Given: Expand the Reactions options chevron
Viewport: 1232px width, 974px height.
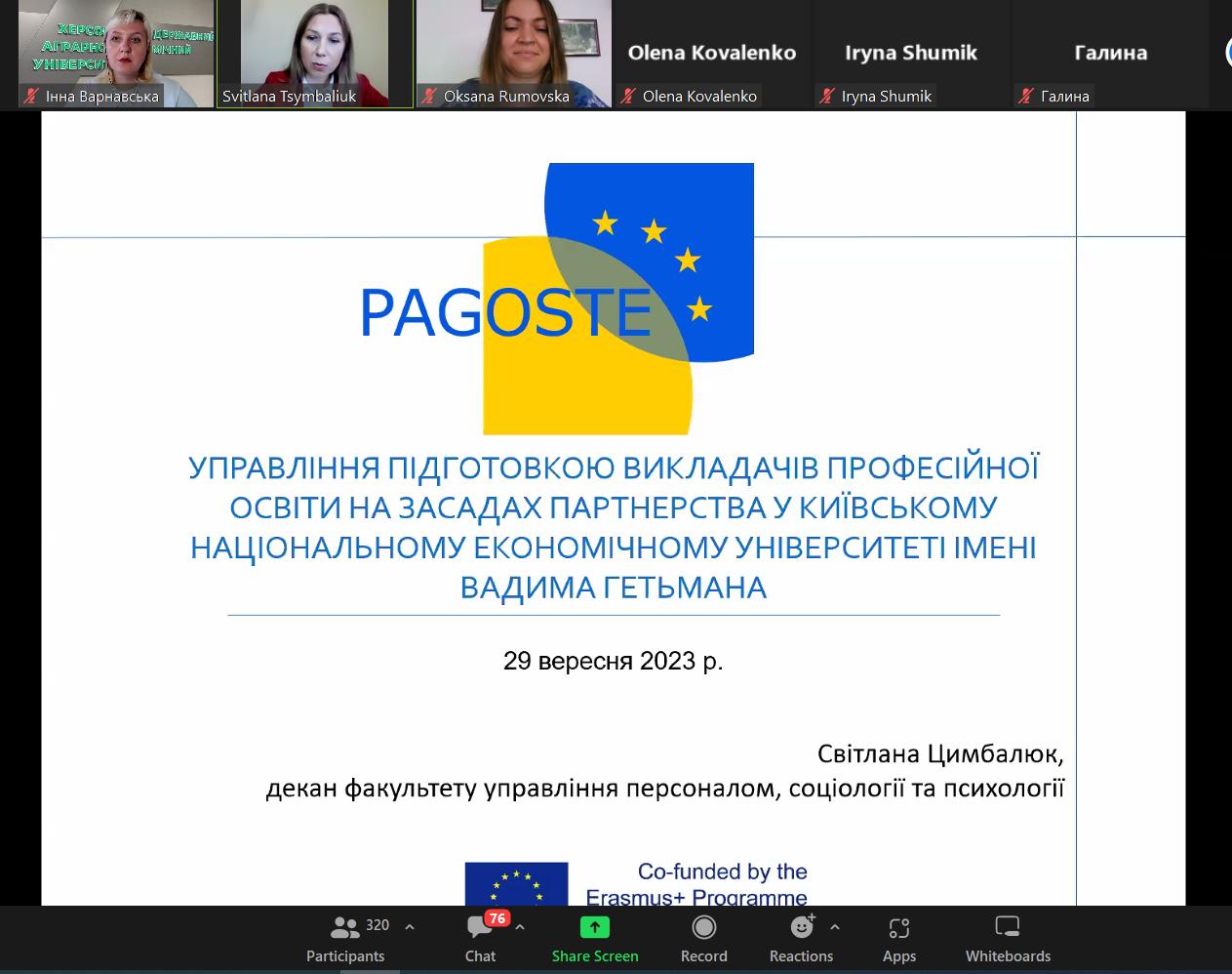Looking at the screenshot, I should 834,927.
